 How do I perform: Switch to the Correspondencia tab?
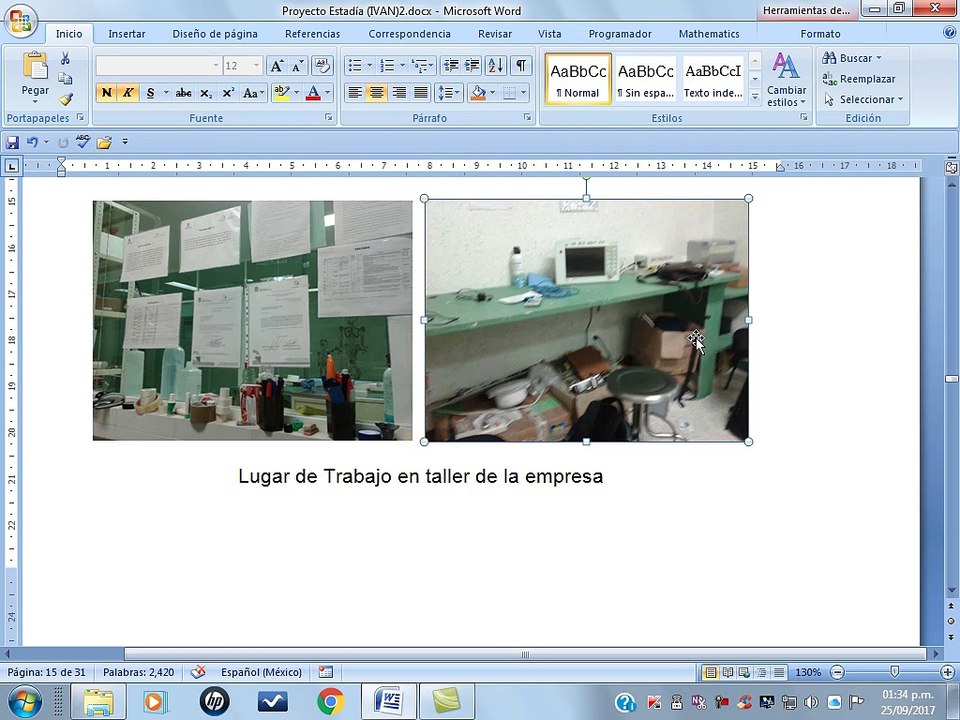click(410, 34)
